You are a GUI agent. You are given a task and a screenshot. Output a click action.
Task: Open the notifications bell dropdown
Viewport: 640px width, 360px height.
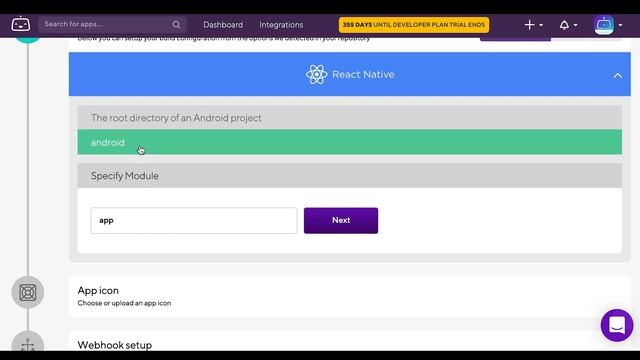(x=568, y=25)
